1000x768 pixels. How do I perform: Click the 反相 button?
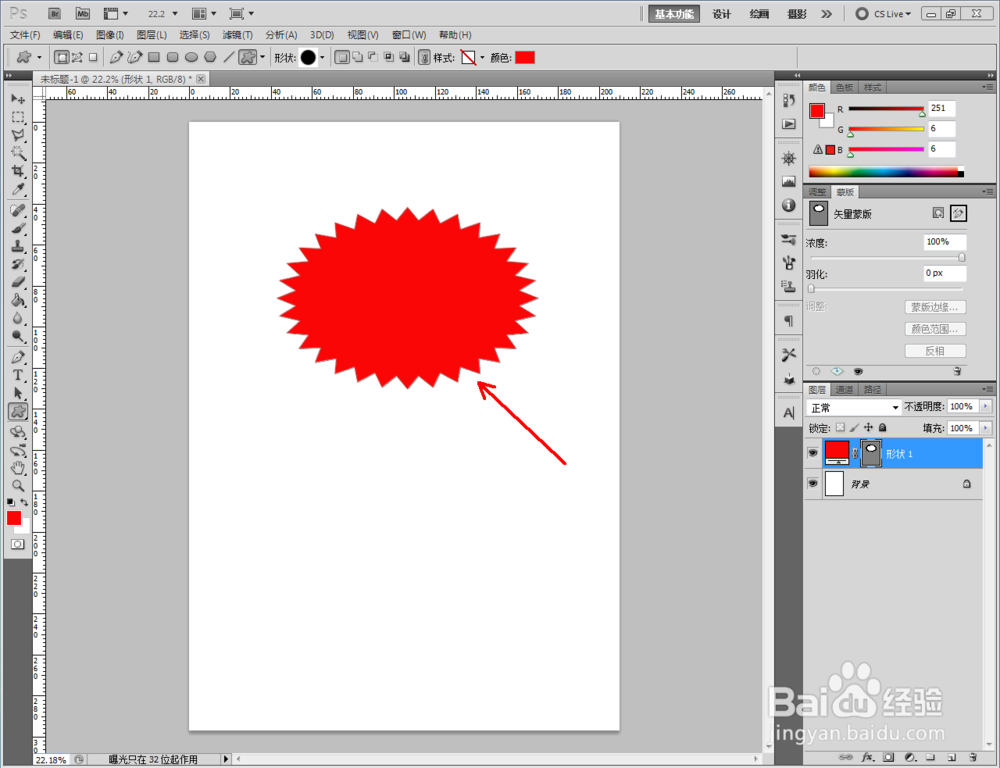[935, 351]
